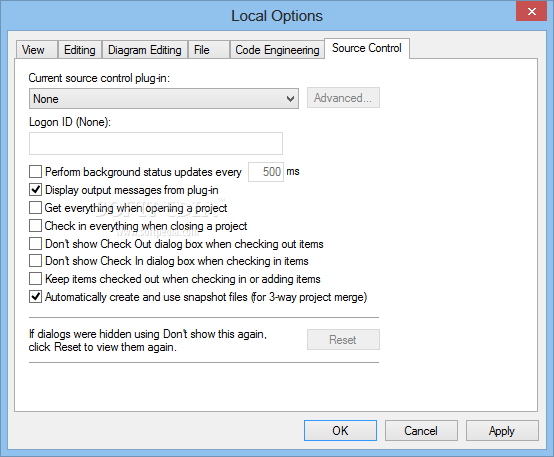Viewport: 554px width, 457px height.
Task: Switch to the View tab
Action: (x=36, y=50)
